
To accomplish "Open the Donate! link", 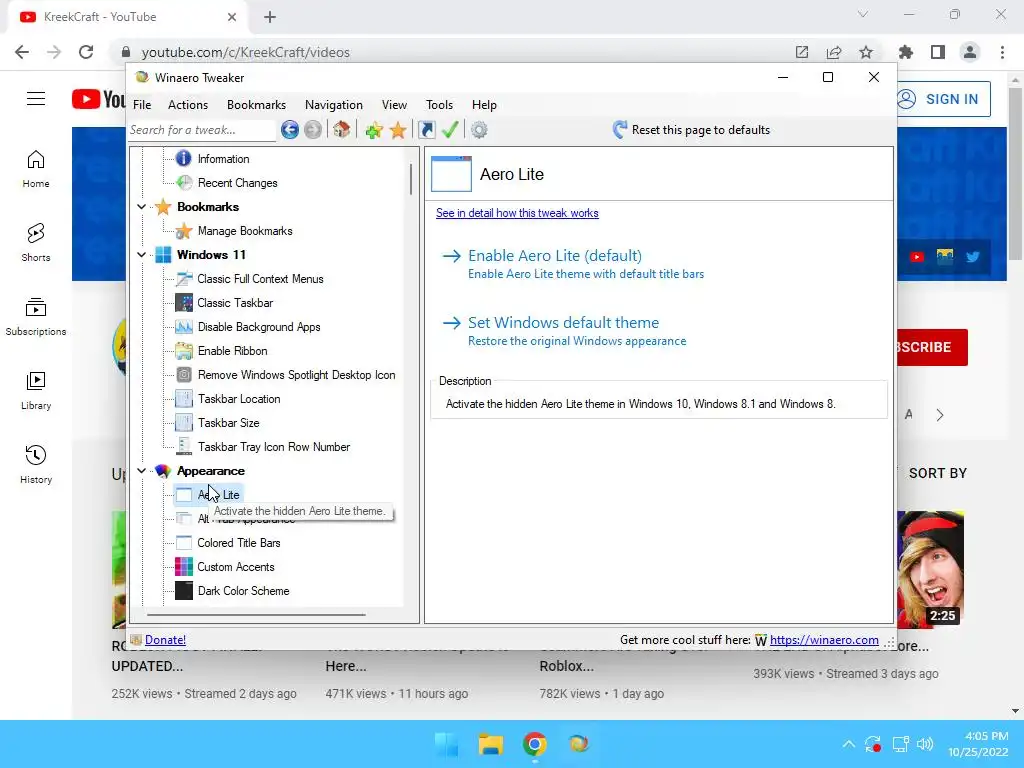I will (x=165, y=640).
